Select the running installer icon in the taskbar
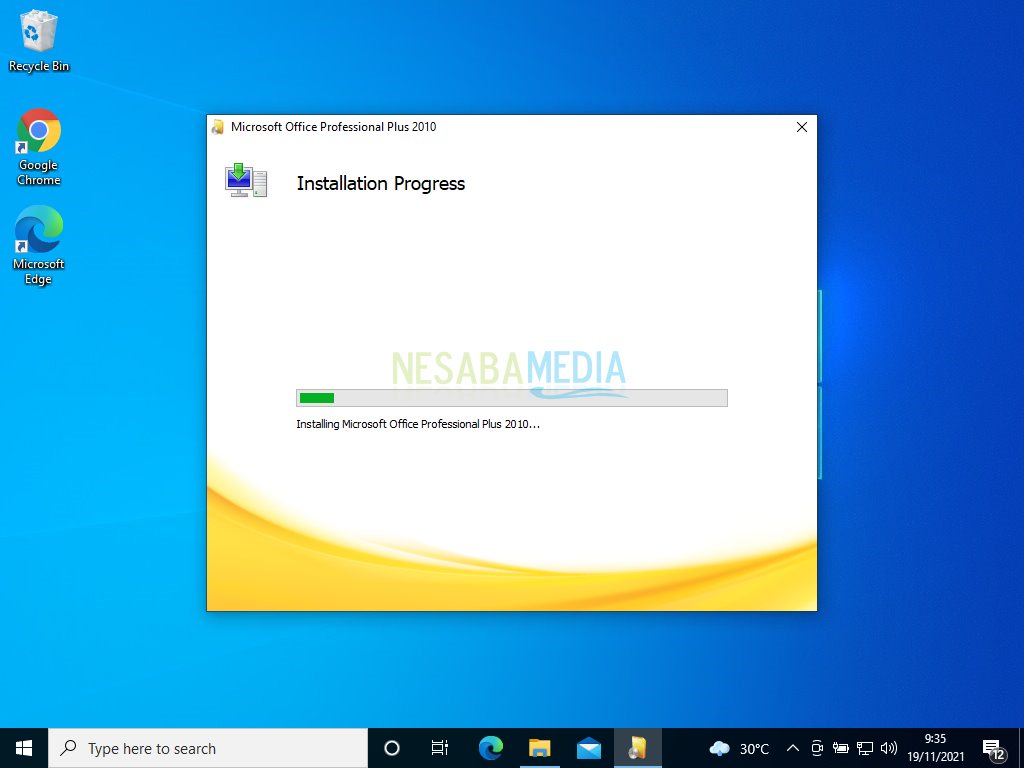The image size is (1024, 768). pyautogui.click(x=637, y=747)
